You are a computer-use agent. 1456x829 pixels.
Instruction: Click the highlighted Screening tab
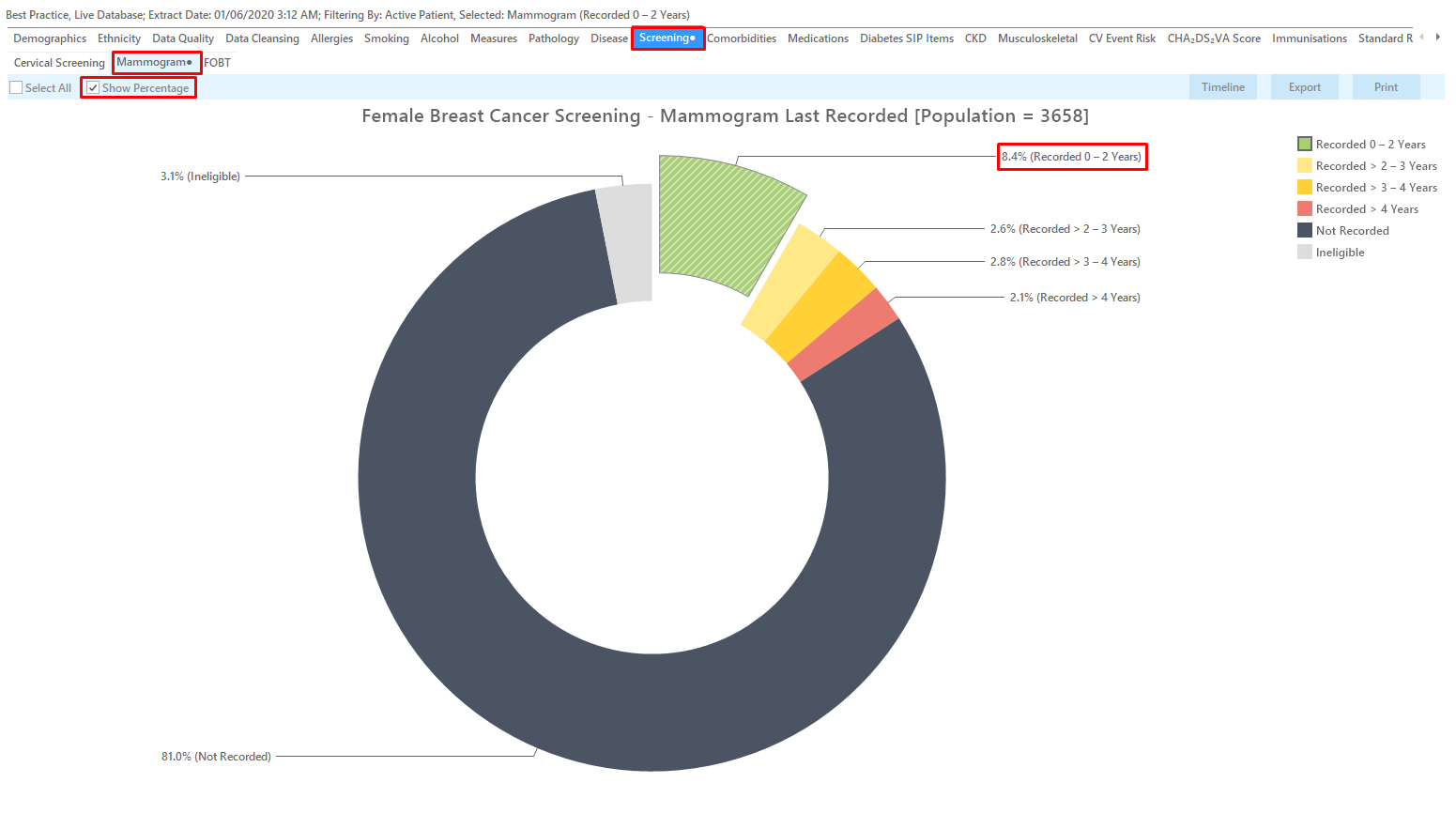tap(667, 38)
